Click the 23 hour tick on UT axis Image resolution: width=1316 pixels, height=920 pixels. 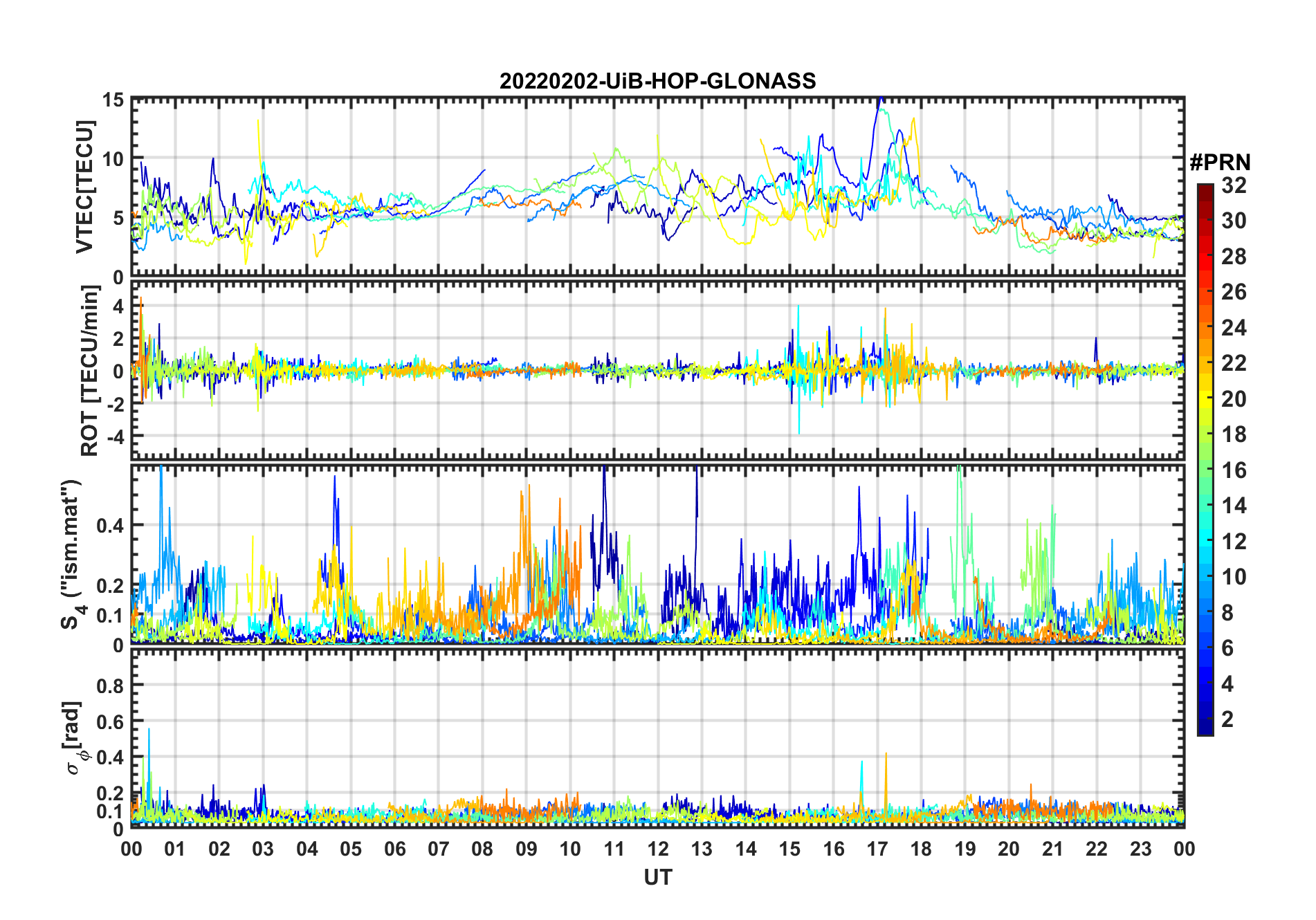(x=1141, y=849)
